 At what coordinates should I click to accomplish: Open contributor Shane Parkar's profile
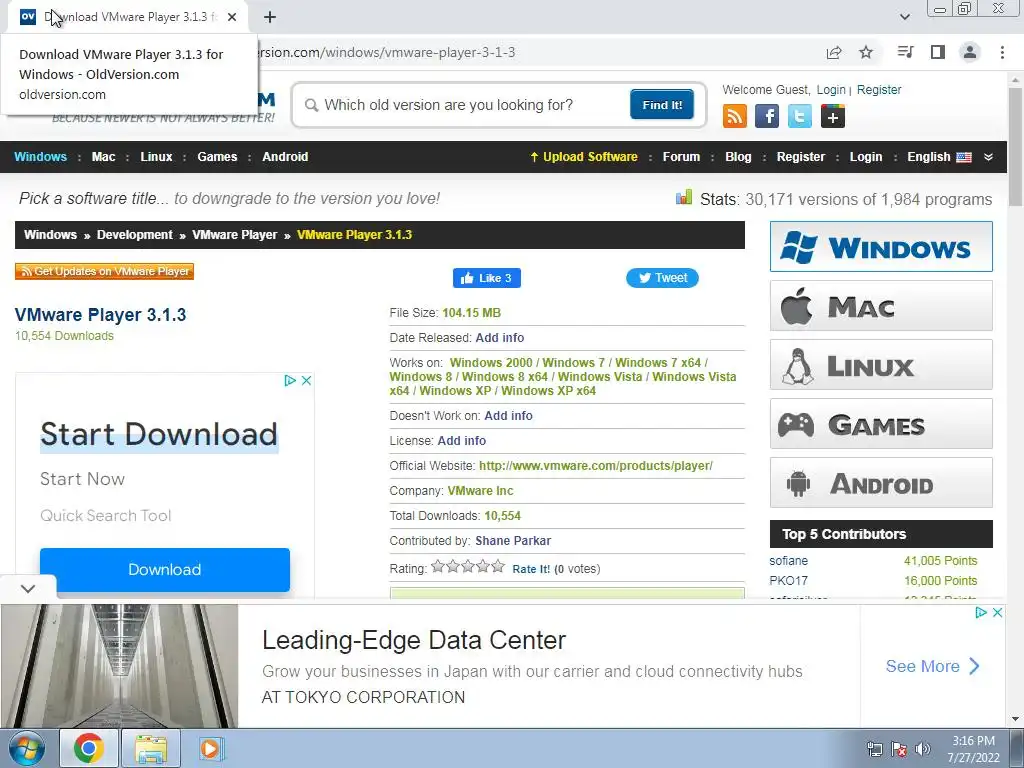[x=513, y=541]
